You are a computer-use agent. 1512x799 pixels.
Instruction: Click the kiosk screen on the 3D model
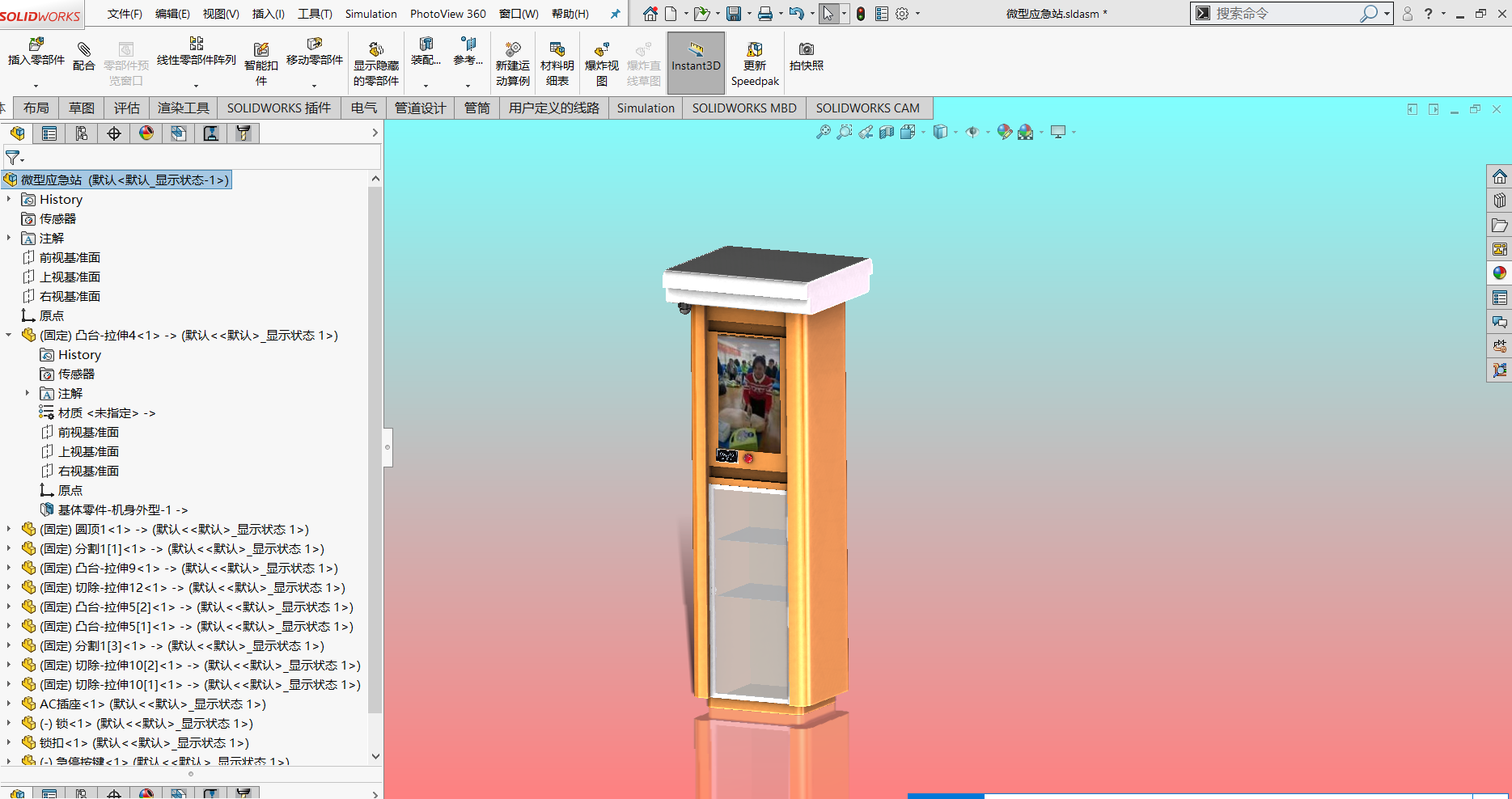coord(749,393)
